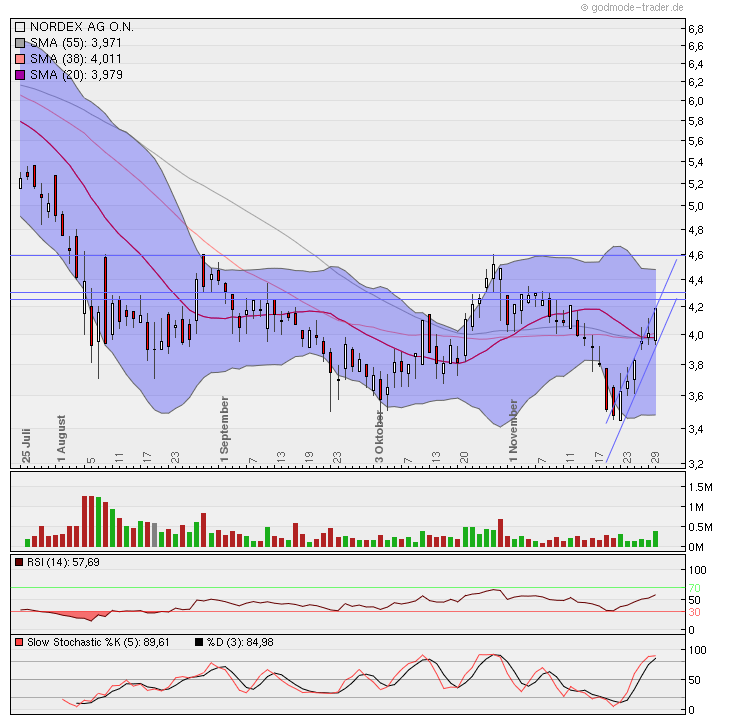The height and width of the screenshot is (724, 730).
Task: Click the 0.5M volume axis label
Action: [700, 527]
